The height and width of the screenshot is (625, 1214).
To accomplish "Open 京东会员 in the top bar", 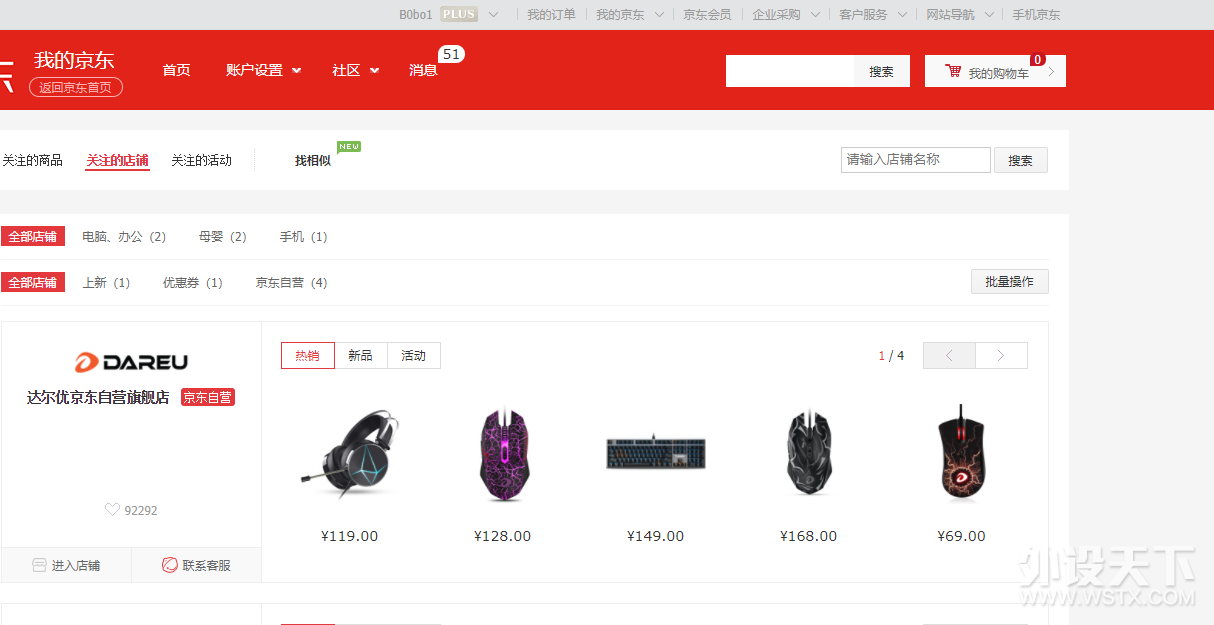I will 707,15.
